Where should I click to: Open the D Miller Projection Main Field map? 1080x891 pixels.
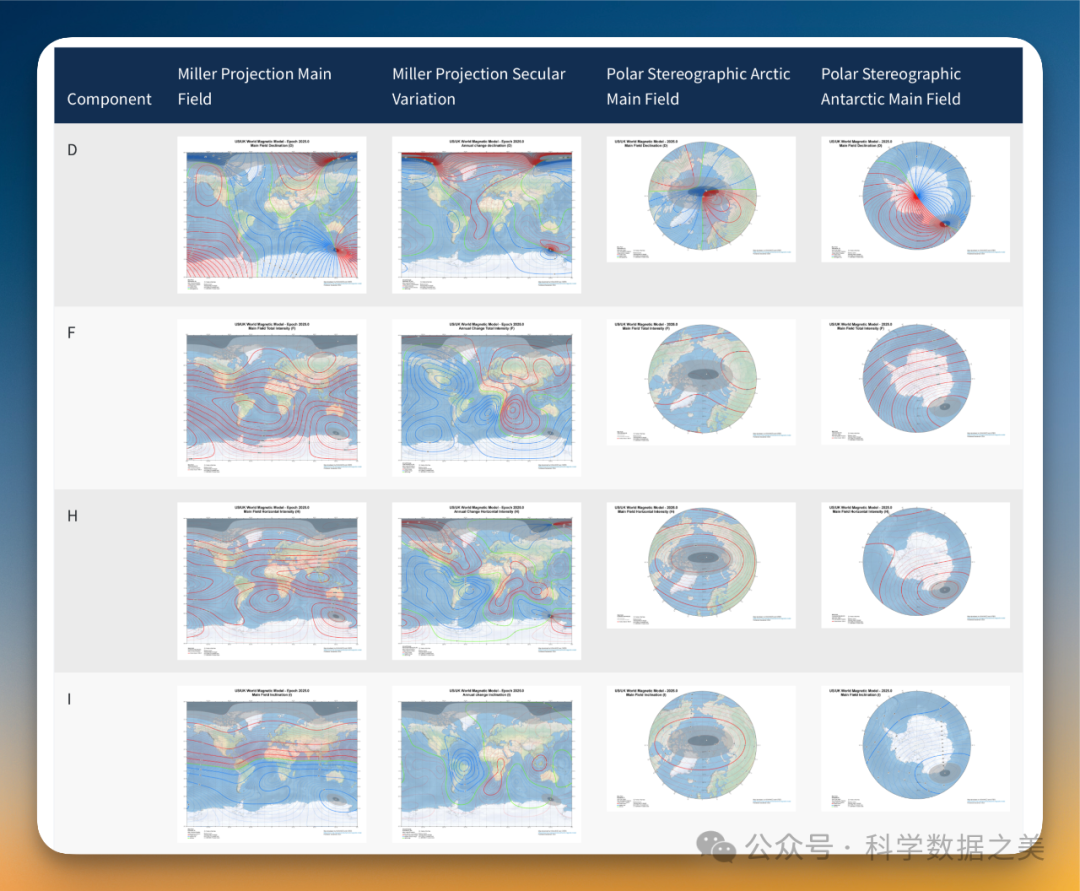pos(272,215)
